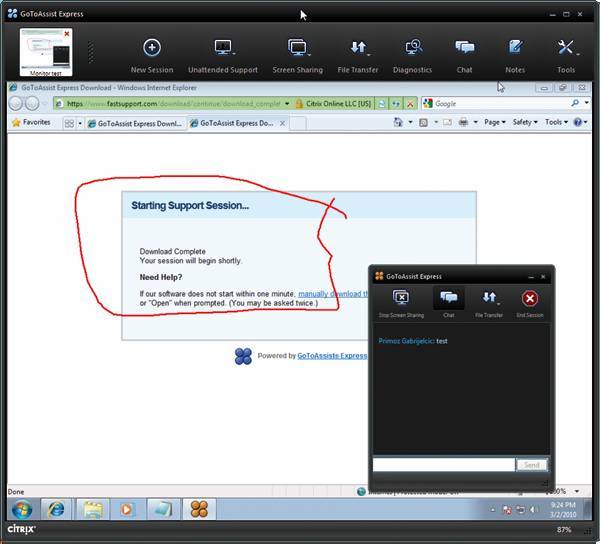This screenshot has height=544, width=600.
Task: Click the Windows Start button
Action: (22, 510)
